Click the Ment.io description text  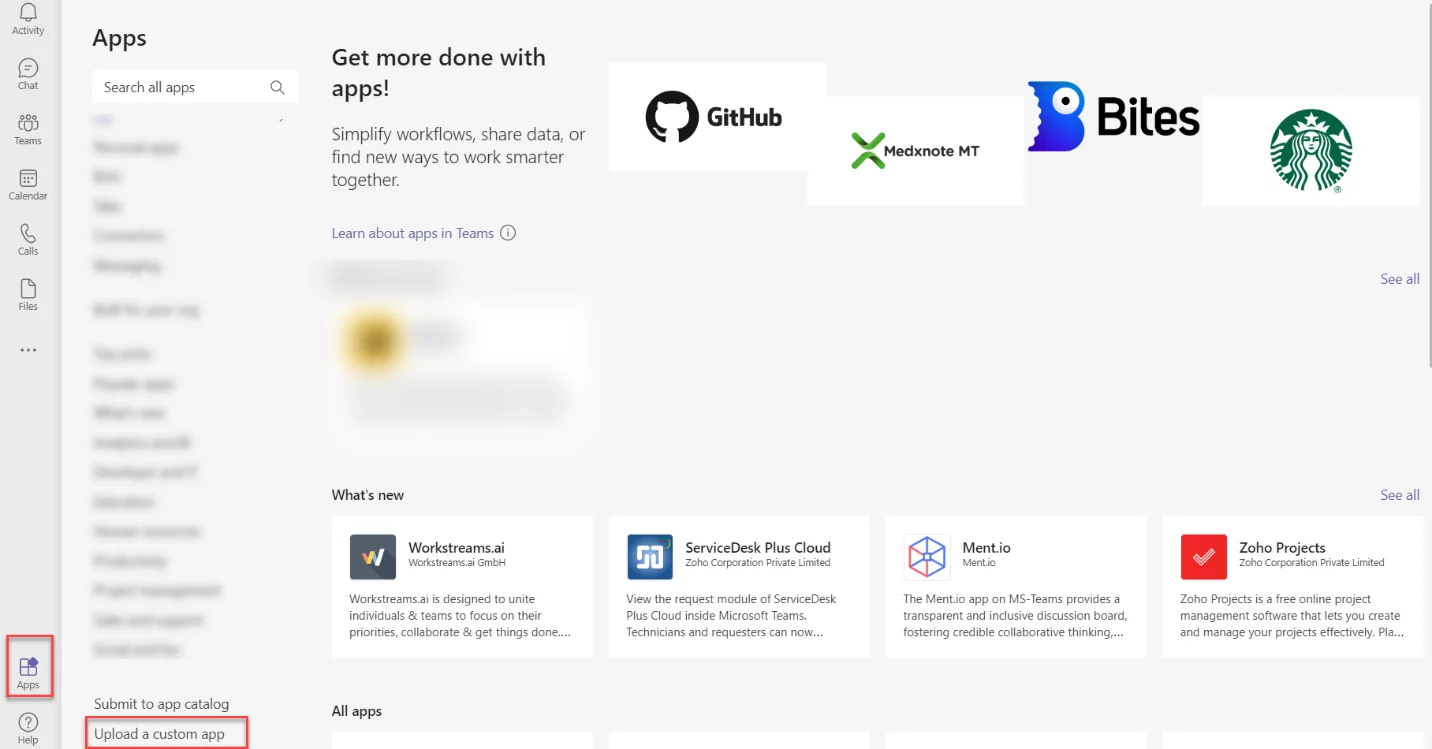[x=1015, y=616]
